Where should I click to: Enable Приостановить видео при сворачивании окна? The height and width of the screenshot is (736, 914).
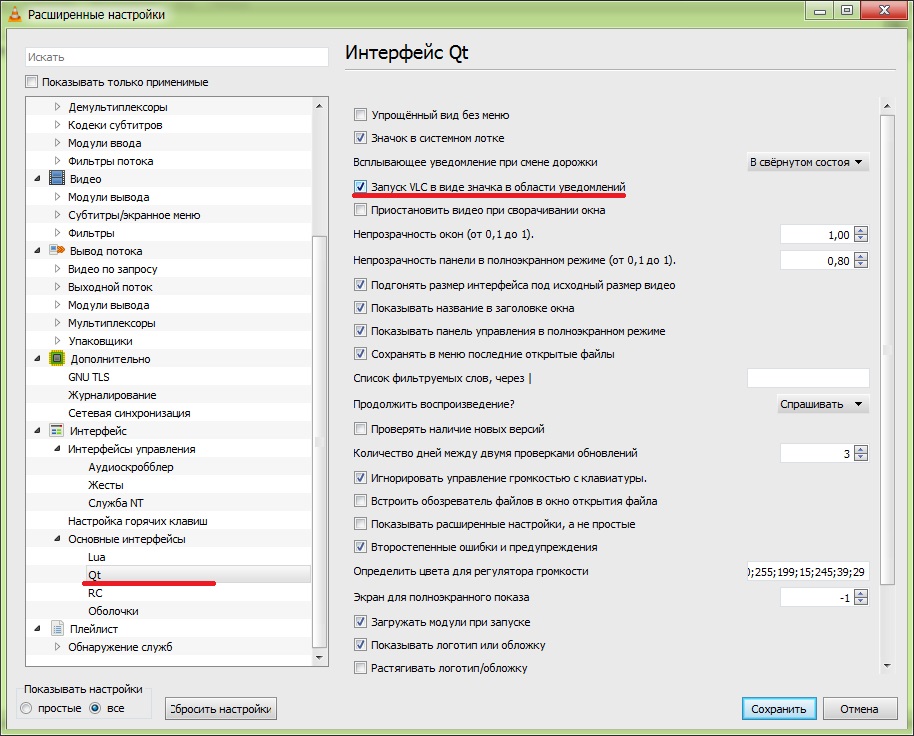pos(360,210)
